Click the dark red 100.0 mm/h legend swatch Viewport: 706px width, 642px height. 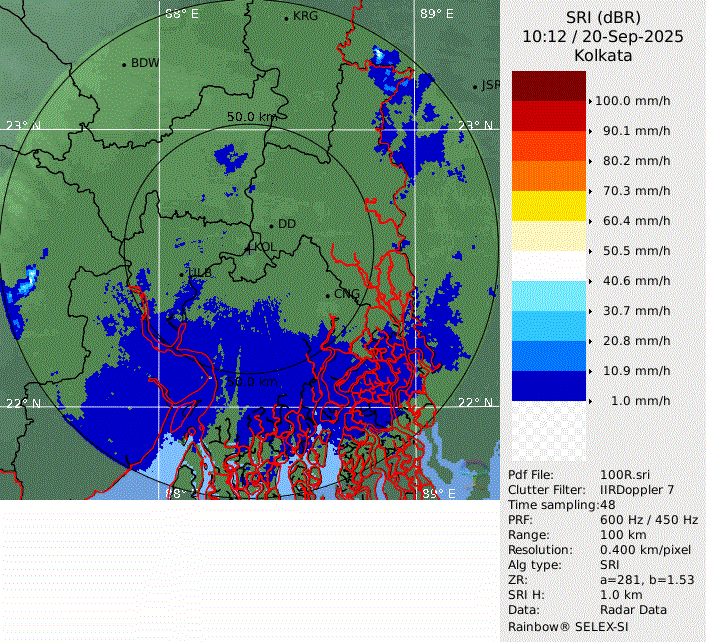pyautogui.click(x=548, y=86)
